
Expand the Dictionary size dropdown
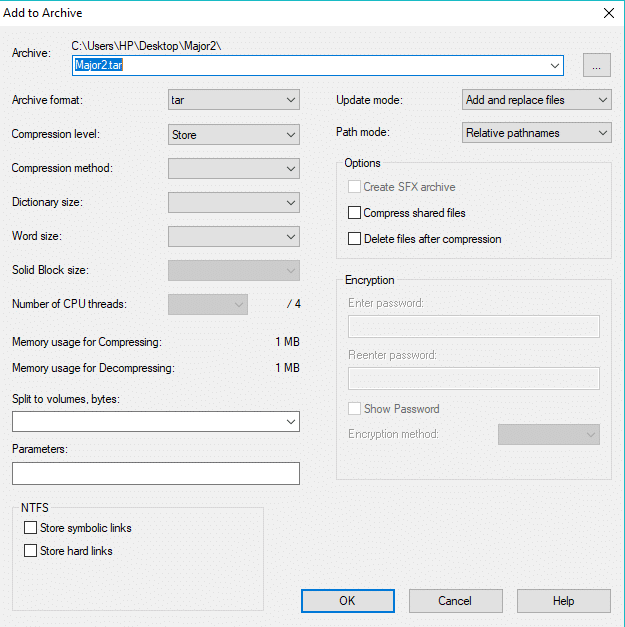point(234,203)
